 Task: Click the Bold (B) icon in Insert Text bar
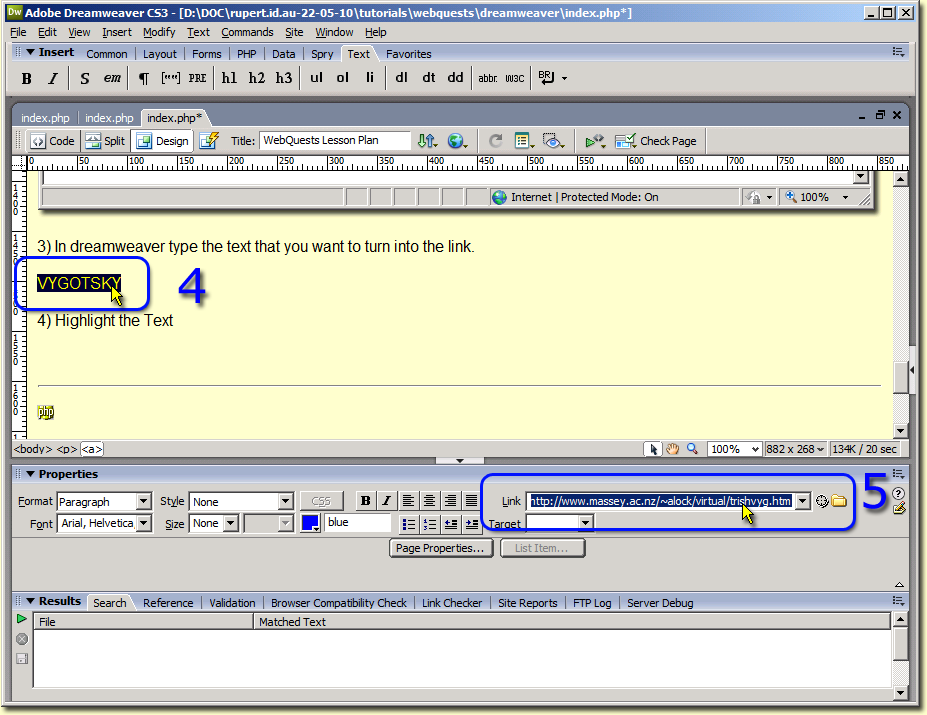(x=27, y=78)
